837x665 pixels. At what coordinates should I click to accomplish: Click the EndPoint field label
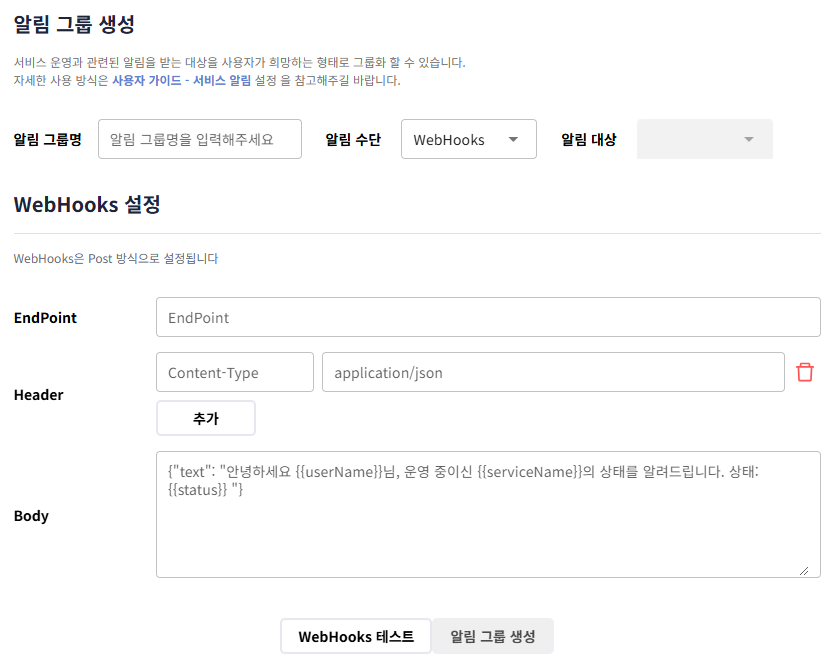coord(45,318)
